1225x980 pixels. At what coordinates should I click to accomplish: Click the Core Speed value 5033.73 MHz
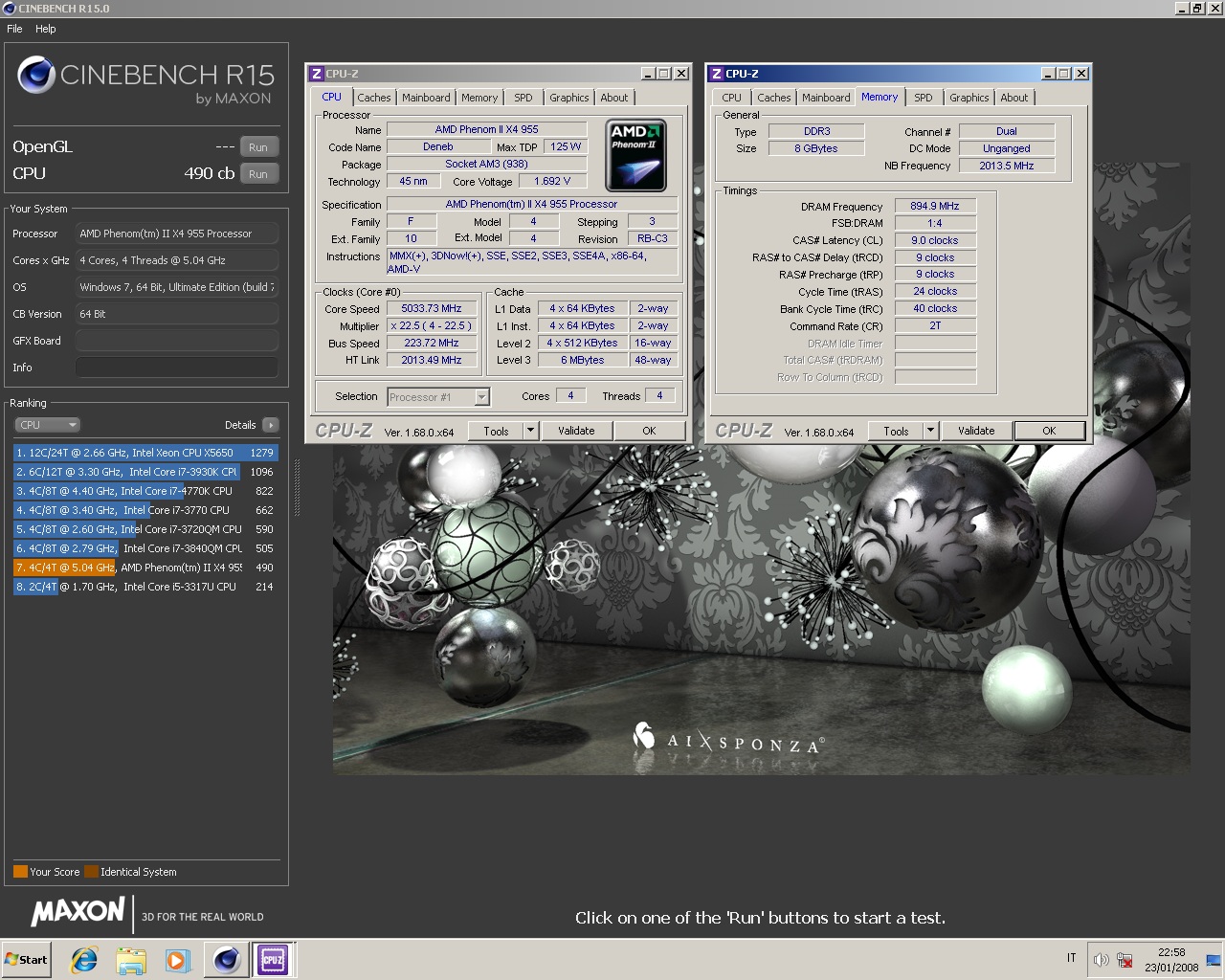tap(432, 308)
